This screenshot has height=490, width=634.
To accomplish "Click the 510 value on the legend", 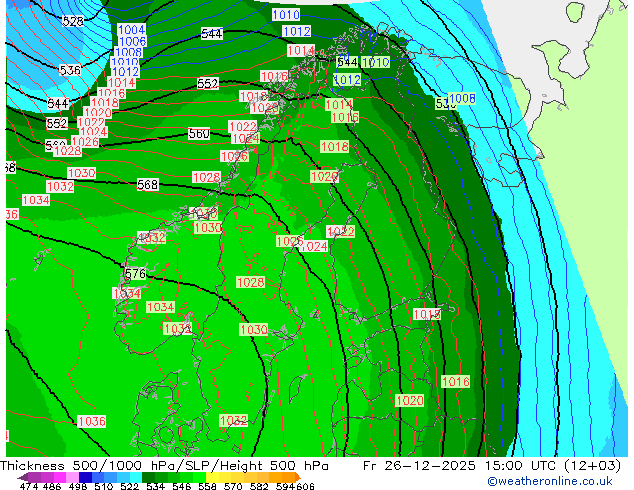I will click(104, 486).
